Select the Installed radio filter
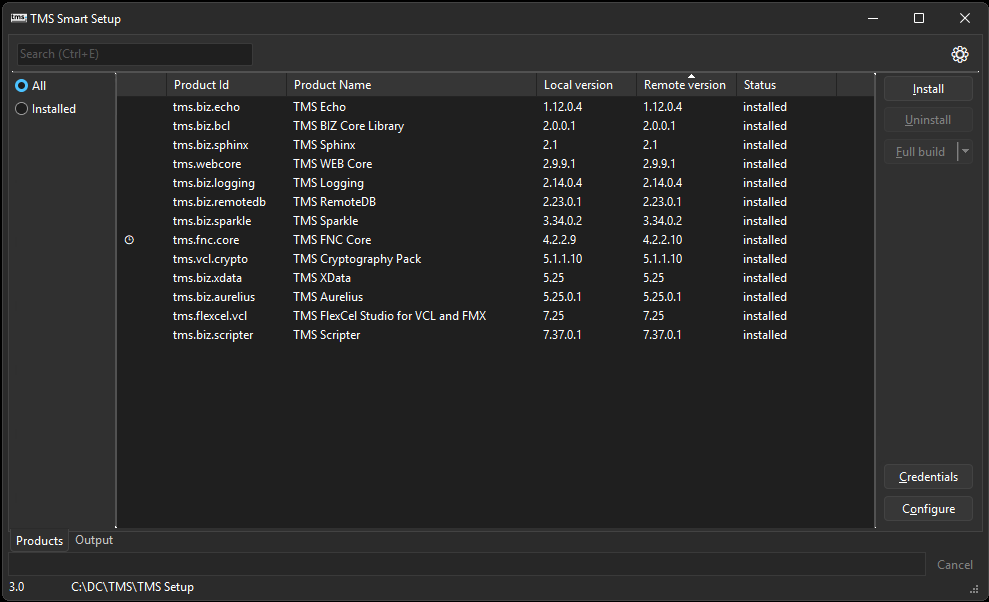Image resolution: width=989 pixels, height=602 pixels. tap(22, 109)
